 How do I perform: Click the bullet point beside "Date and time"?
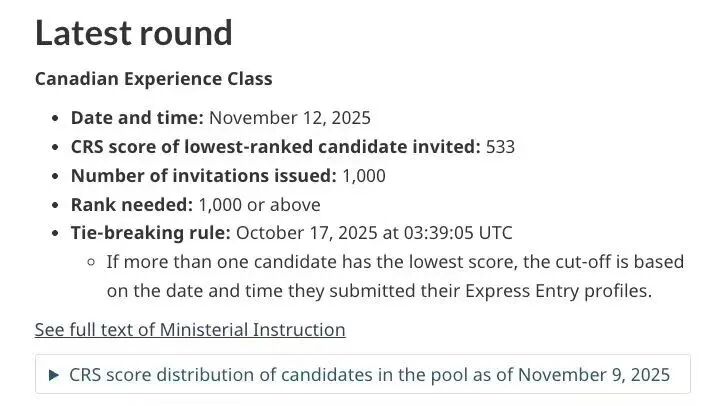tap(54, 118)
